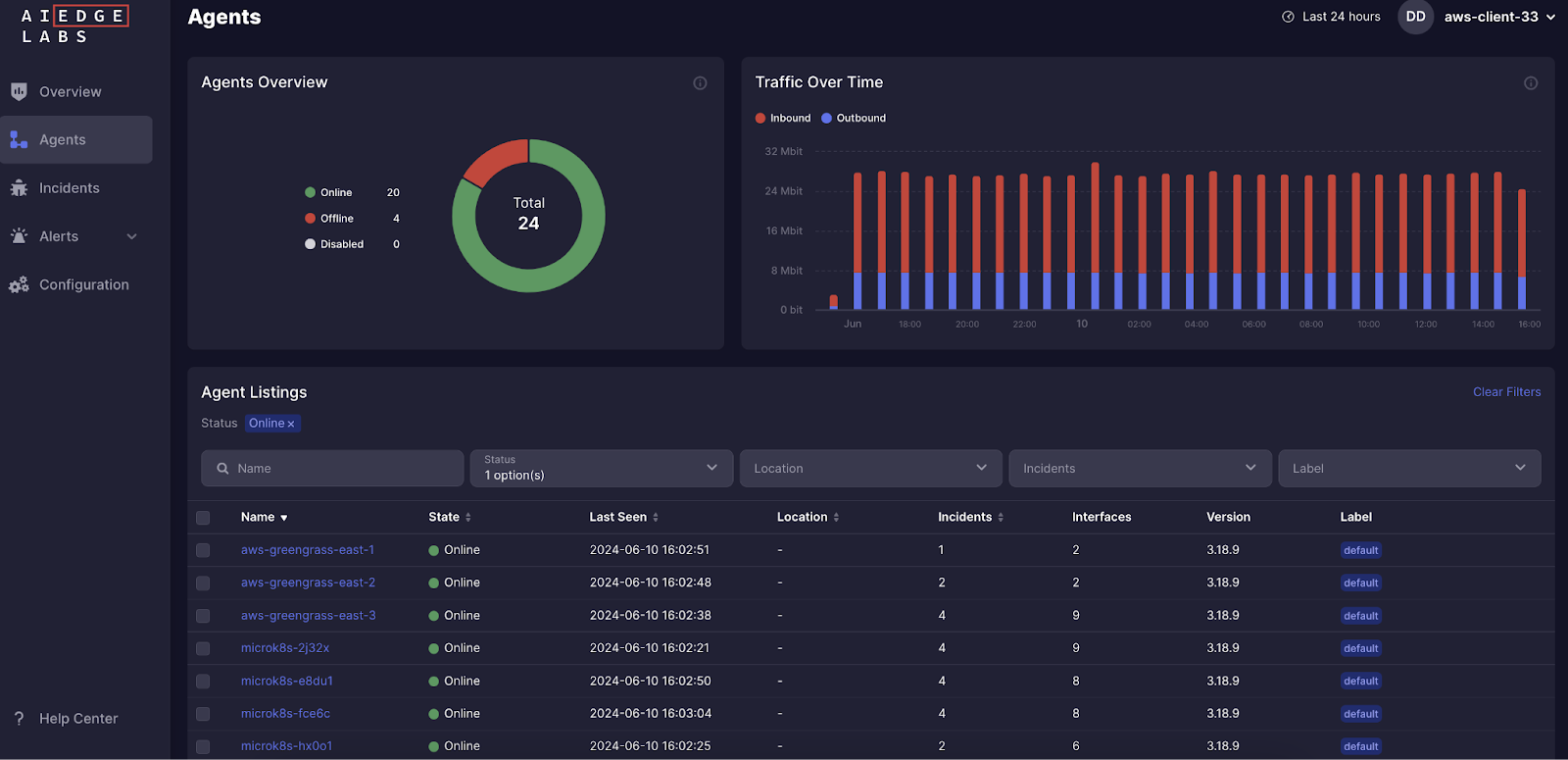
Task: Open the Status filter dropdown
Action: [x=601, y=469]
